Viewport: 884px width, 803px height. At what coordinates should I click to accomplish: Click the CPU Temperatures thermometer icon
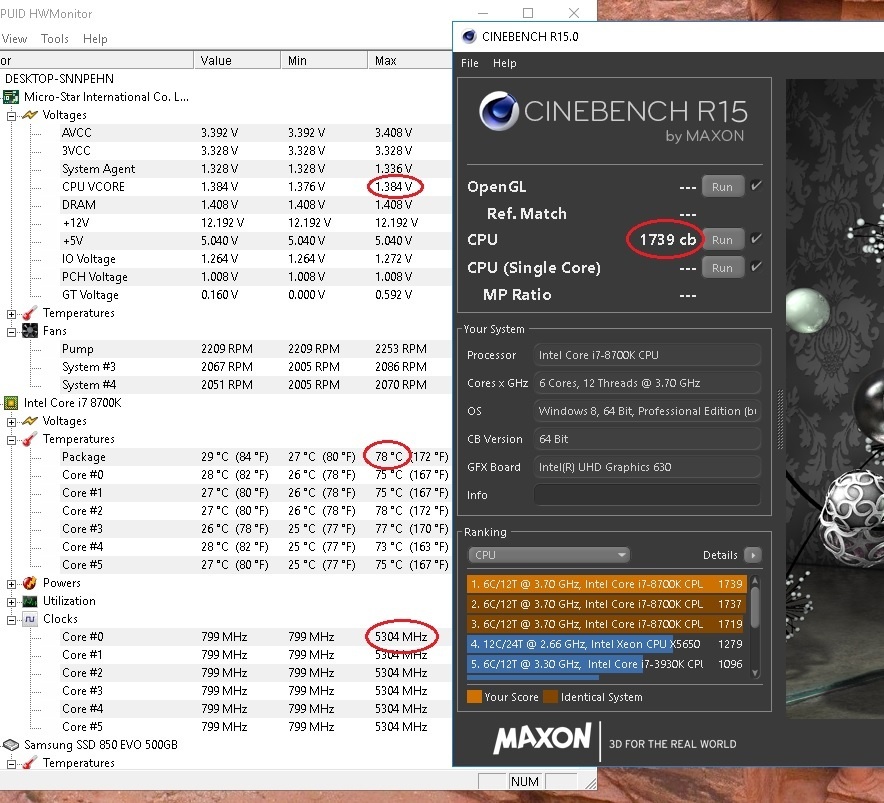coord(29,439)
